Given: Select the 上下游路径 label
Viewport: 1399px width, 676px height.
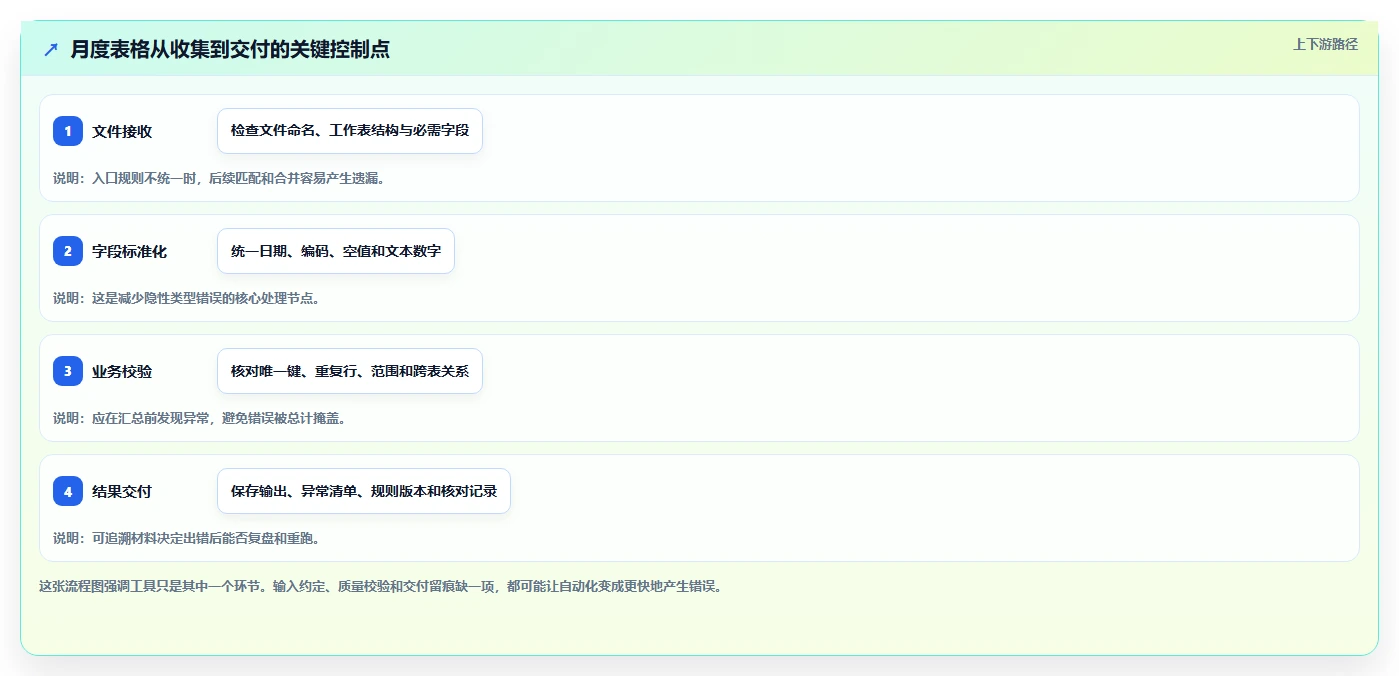Looking at the screenshot, I should pyautogui.click(x=1325, y=44).
